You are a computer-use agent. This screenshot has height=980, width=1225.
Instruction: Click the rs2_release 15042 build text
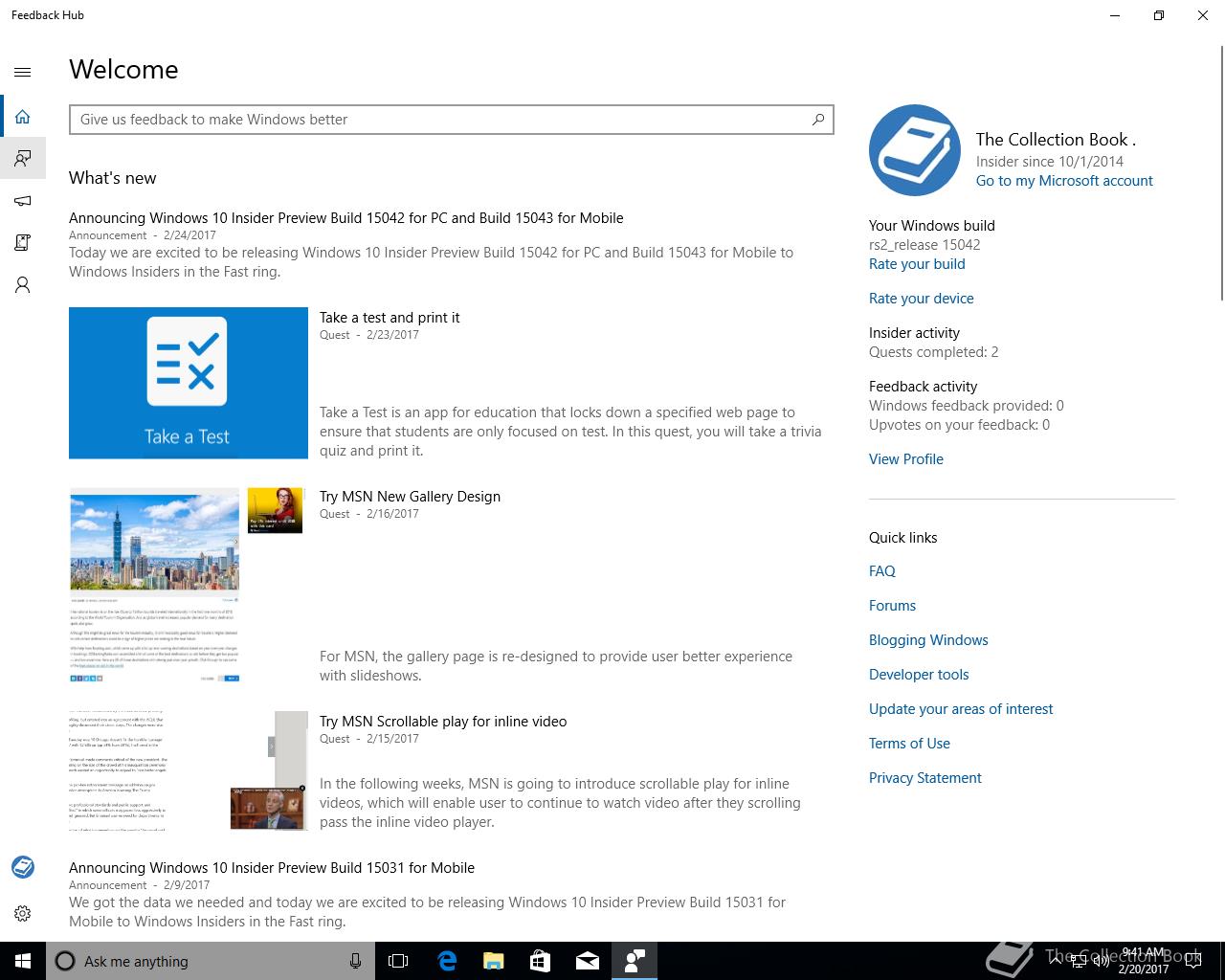(924, 245)
